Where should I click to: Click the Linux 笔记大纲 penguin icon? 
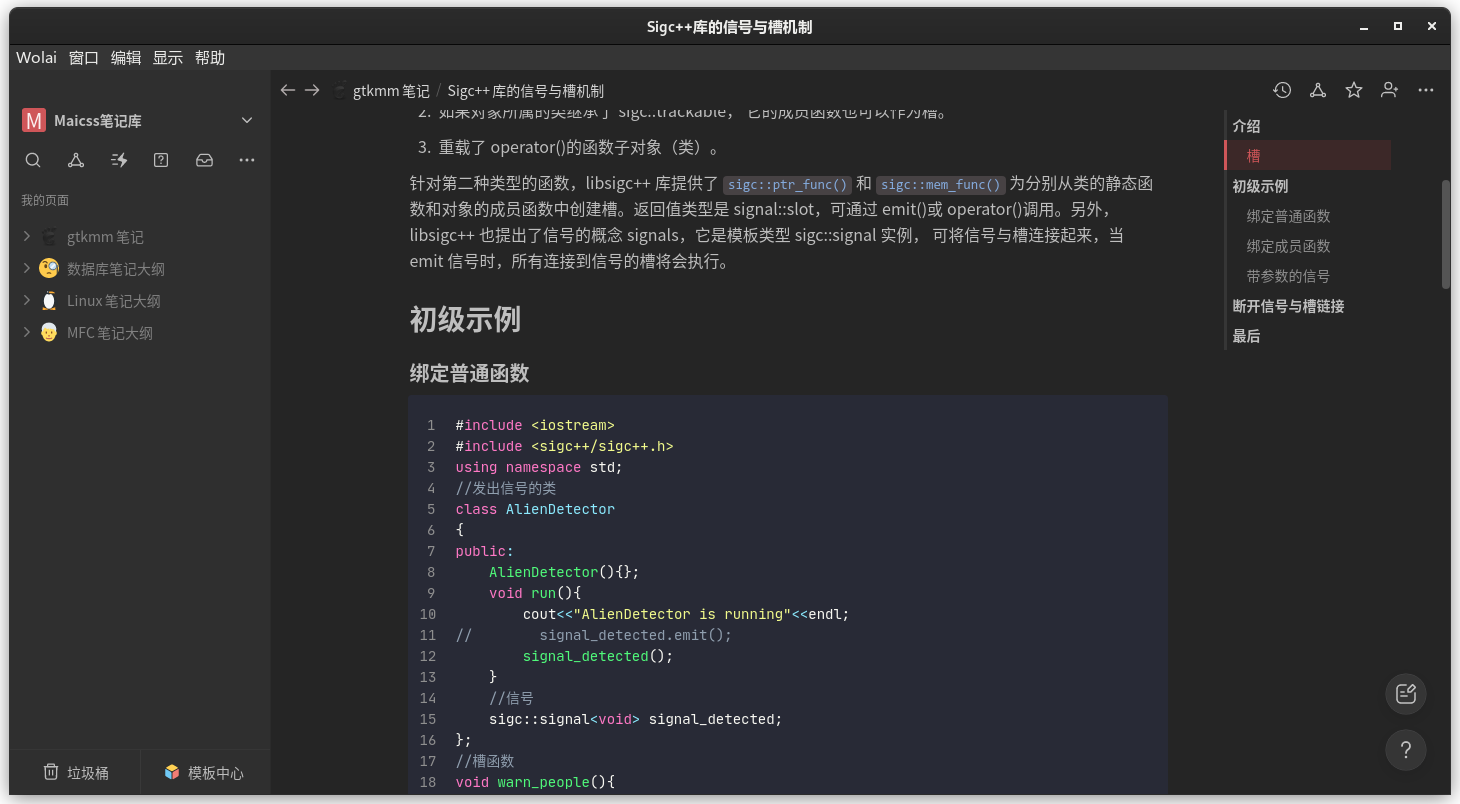pos(49,301)
